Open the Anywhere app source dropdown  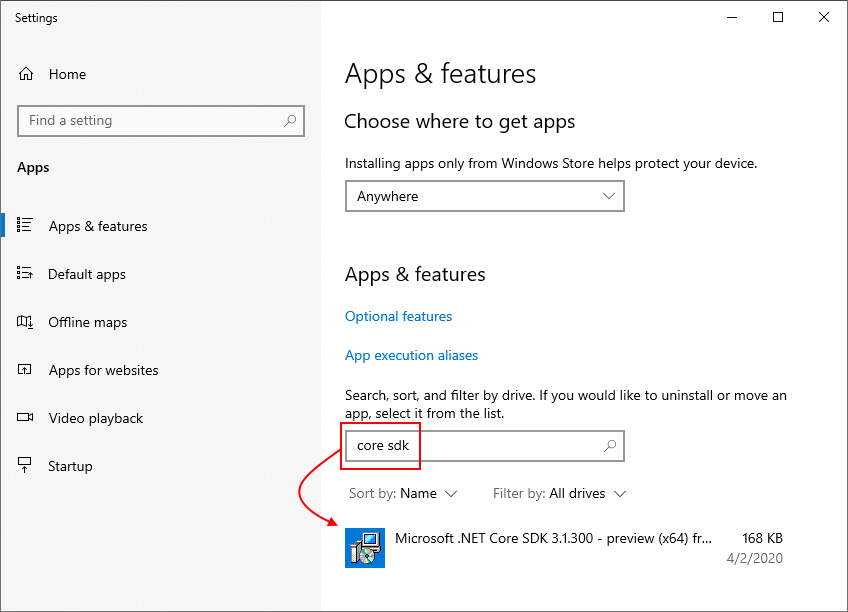click(x=484, y=196)
